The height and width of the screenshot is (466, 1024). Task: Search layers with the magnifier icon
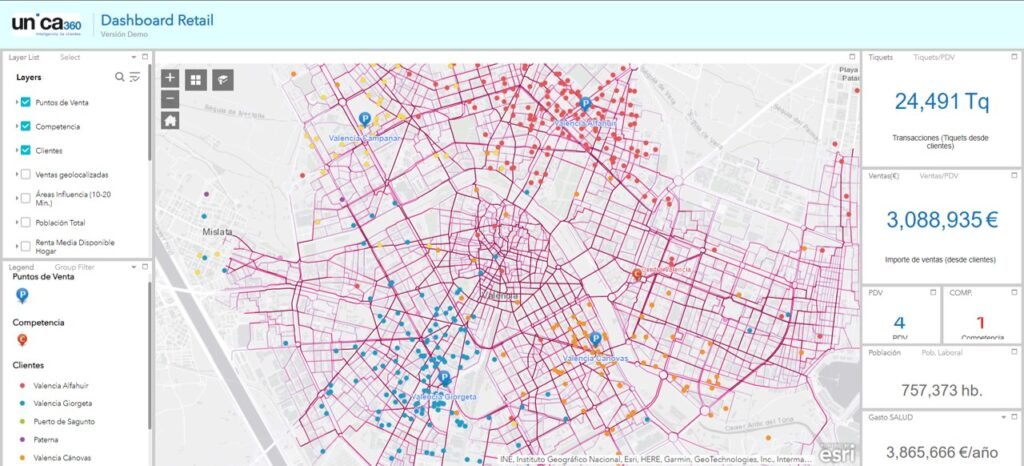(x=120, y=77)
